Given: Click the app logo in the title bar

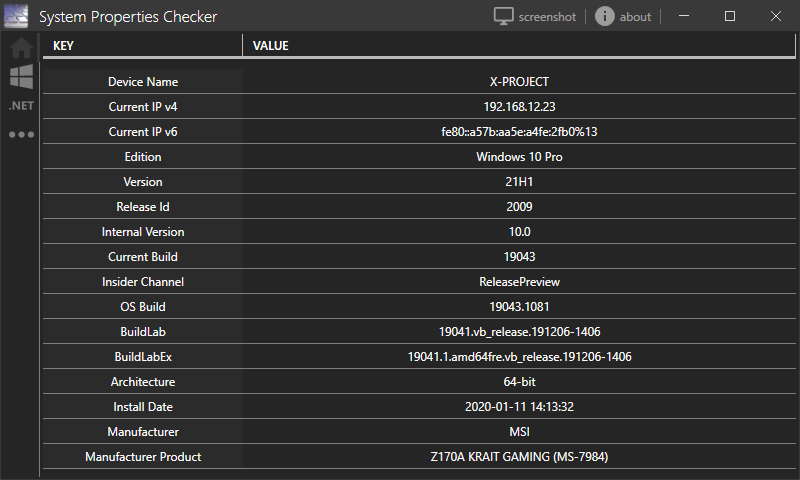Looking at the screenshot, I should tap(16, 16).
